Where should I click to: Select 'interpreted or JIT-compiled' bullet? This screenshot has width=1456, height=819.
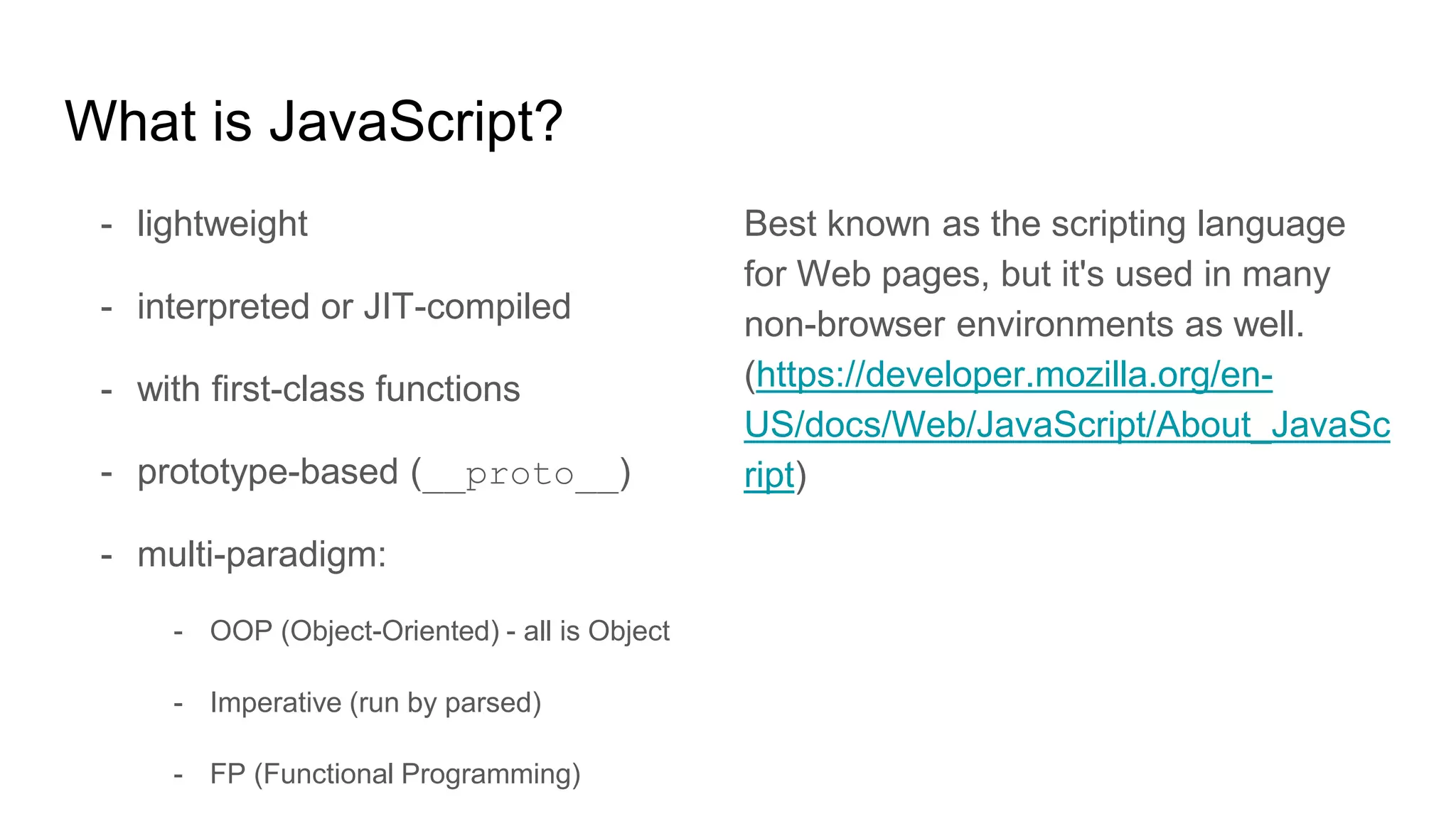(x=354, y=307)
